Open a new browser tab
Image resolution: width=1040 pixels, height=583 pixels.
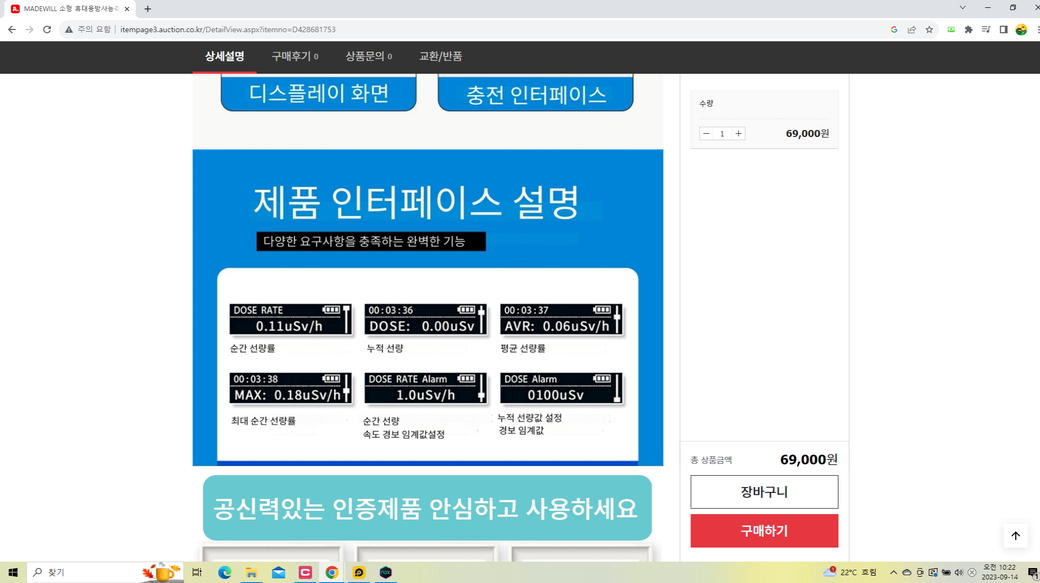coord(148,9)
